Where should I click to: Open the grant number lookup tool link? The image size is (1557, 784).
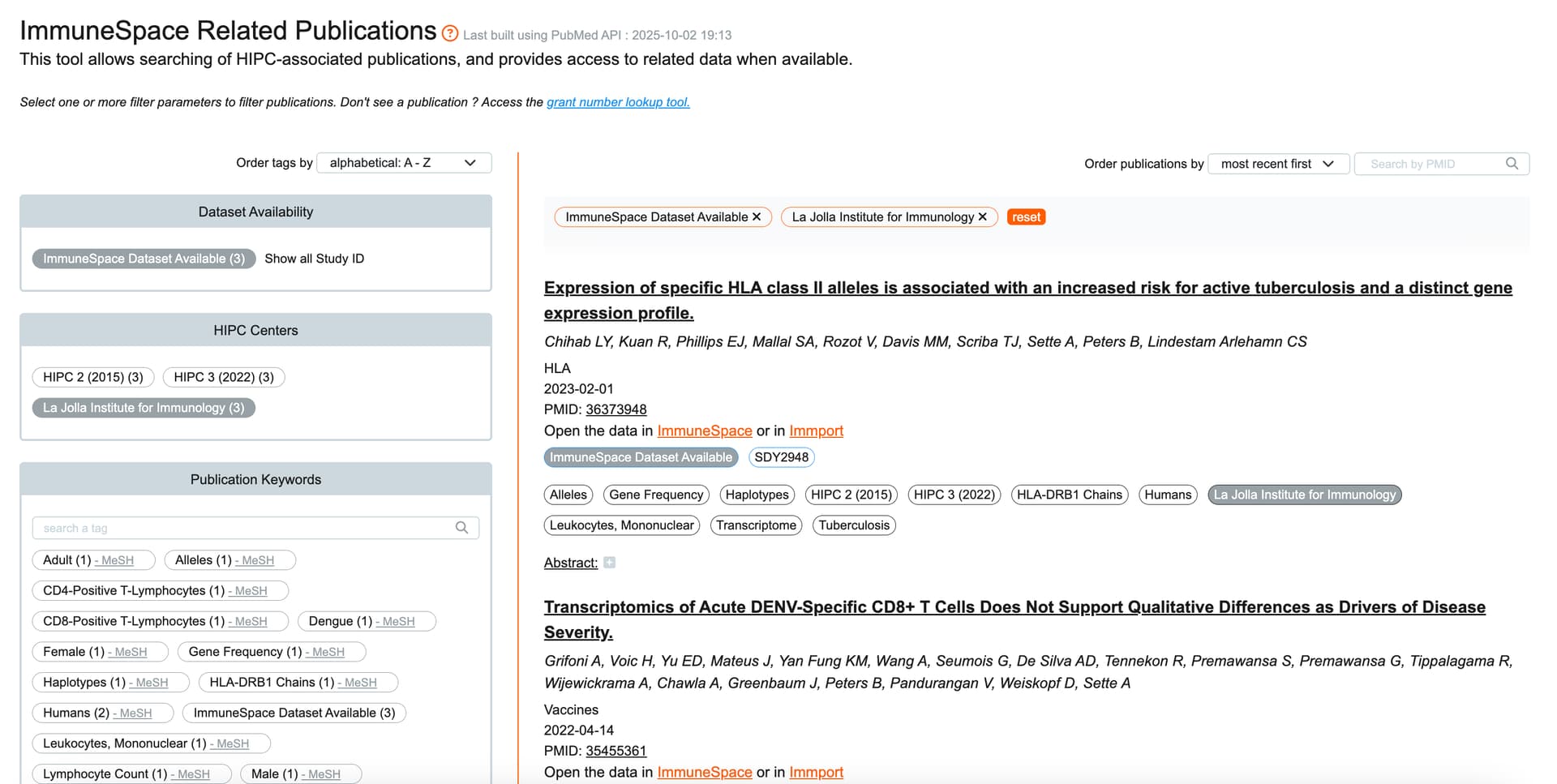click(x=618, y=102)
